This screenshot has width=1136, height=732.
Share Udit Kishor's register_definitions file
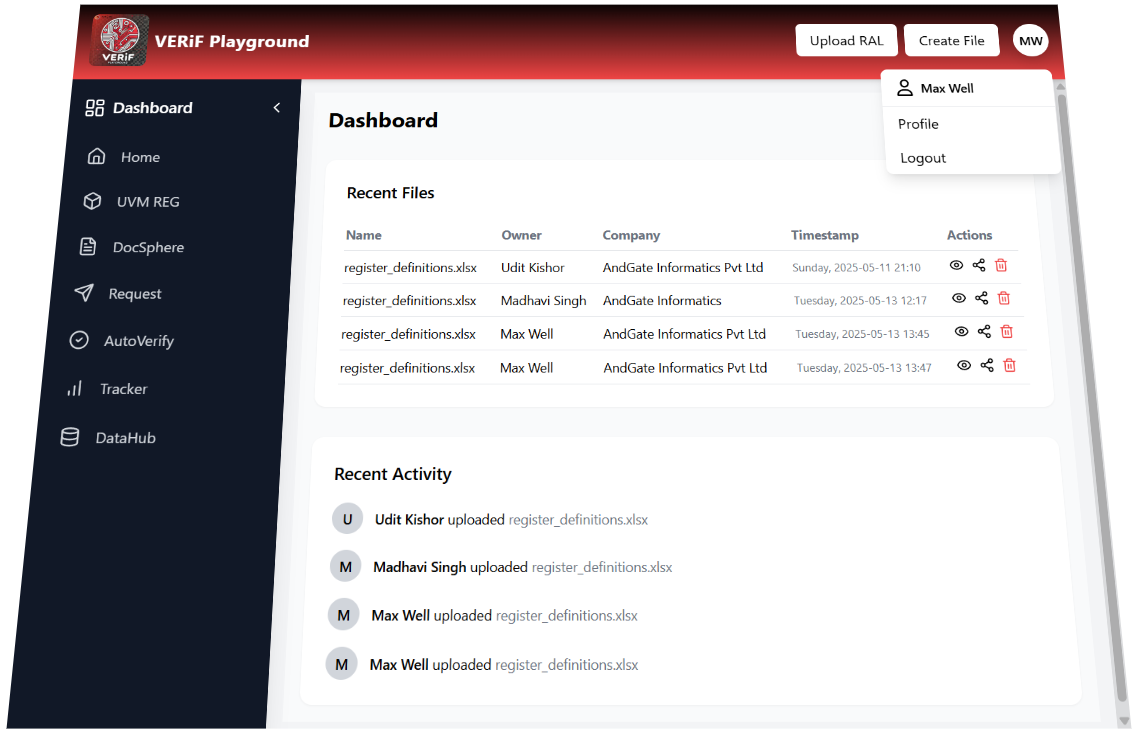point(979,266)
